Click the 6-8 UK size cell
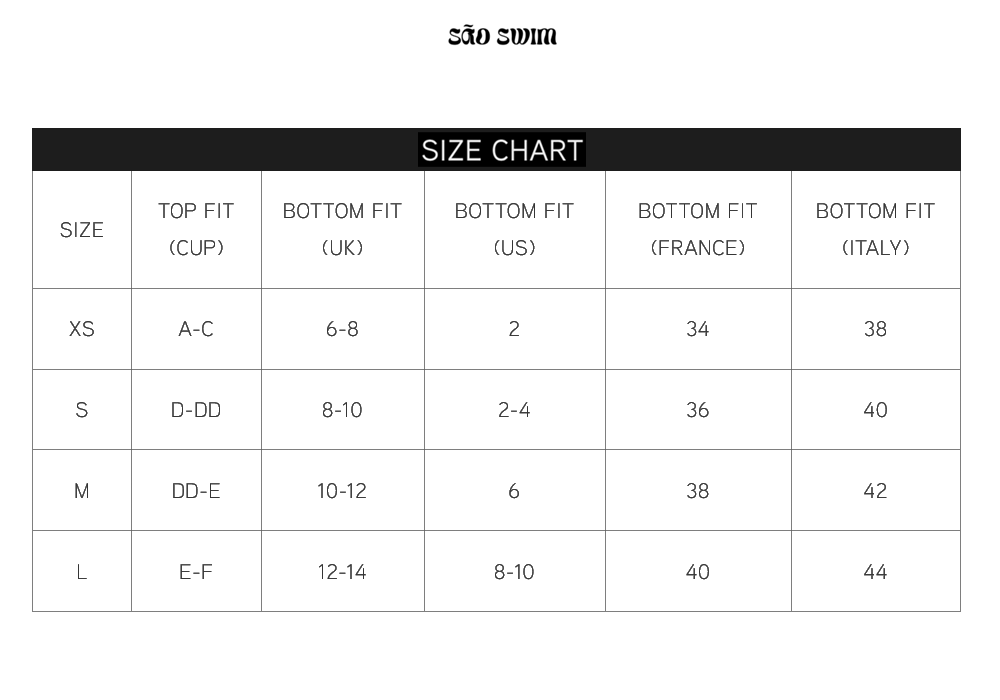 [342, 329]
